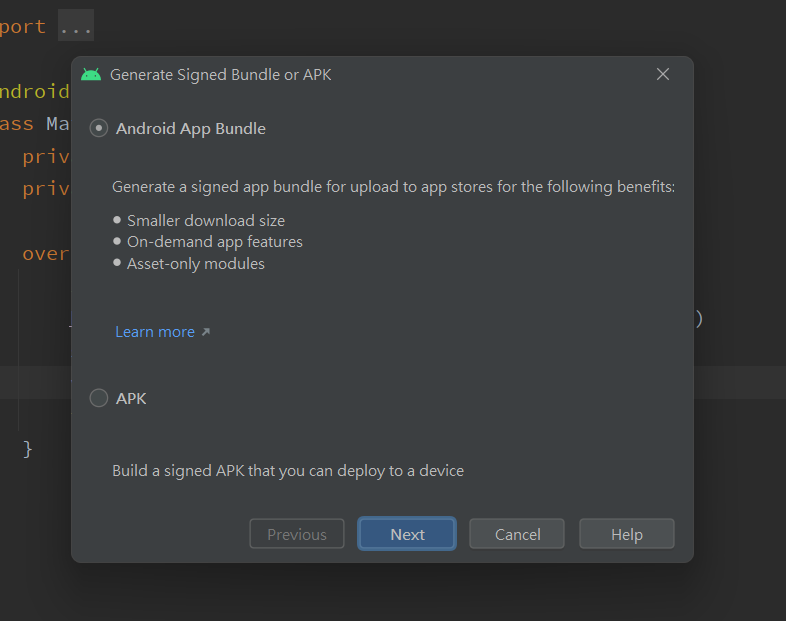This screenshot has height=621, width=786.
Task: Open the Learn more link
Action: point(155,332)
